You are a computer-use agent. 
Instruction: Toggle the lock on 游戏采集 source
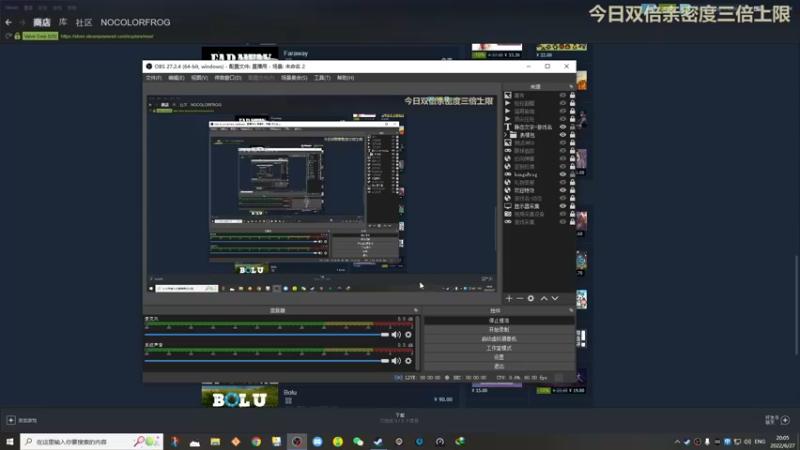pyautogui.click(x=572, y=222)
